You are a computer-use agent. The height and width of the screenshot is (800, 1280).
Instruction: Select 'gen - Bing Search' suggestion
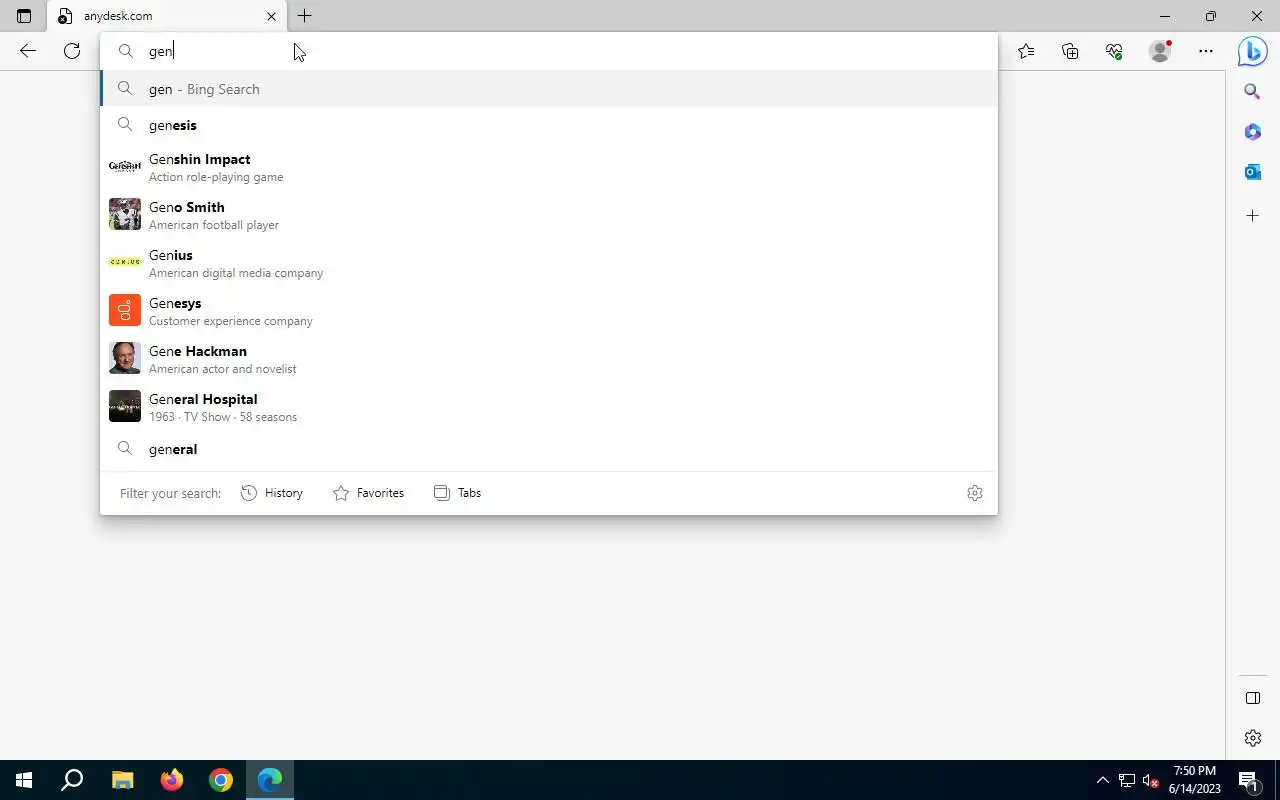(x=549, y=89)
